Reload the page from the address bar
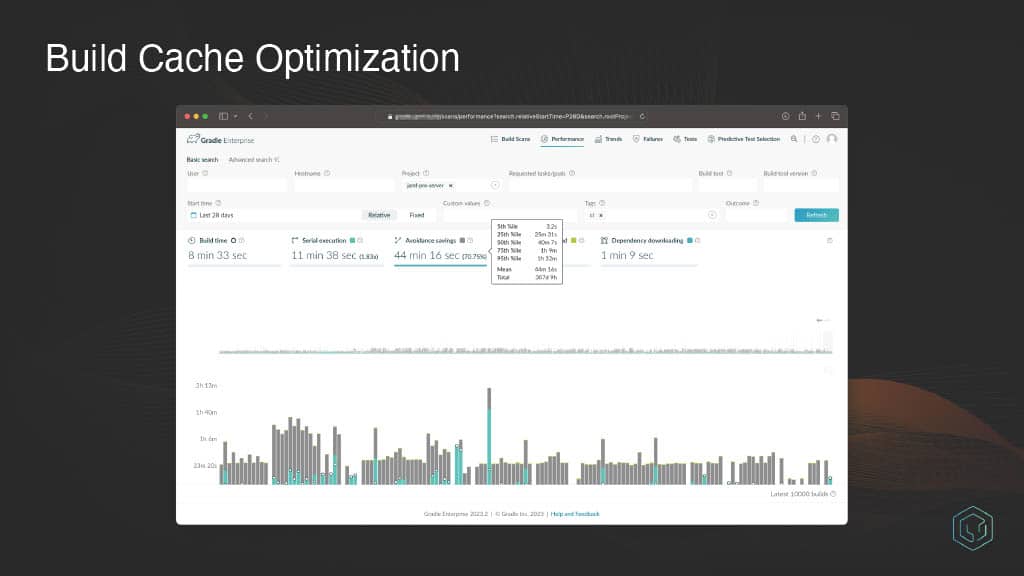The width and height of the screenshot is (1024, 576). pyautogui.click(x=643, y=116)
